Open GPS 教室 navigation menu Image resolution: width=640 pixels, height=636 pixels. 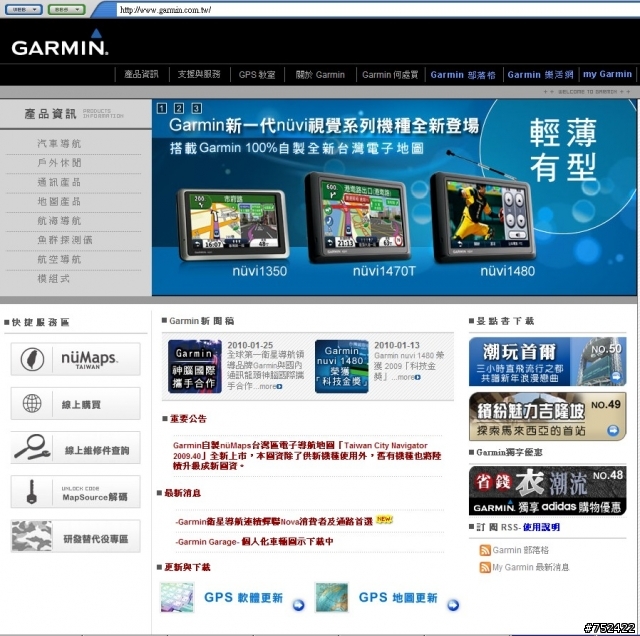pos(257,75)
